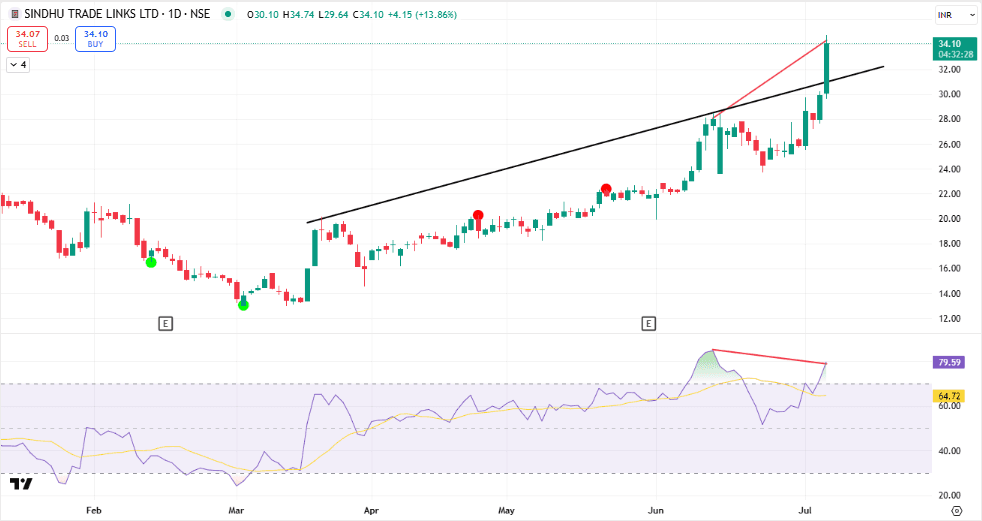Click the red SELL 34.07 button

pos(27,39)
